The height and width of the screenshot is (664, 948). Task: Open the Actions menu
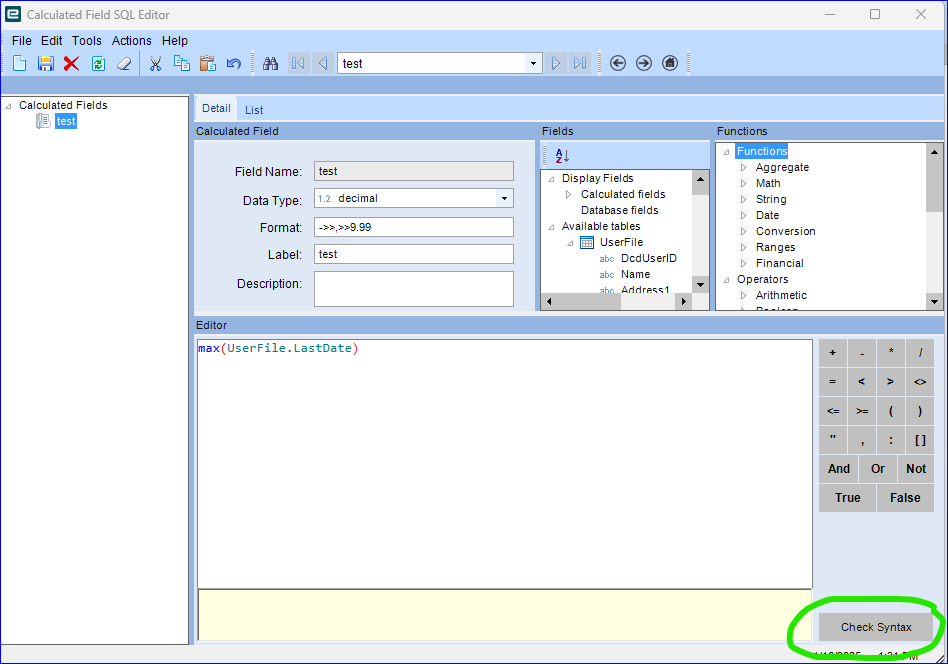131,41
